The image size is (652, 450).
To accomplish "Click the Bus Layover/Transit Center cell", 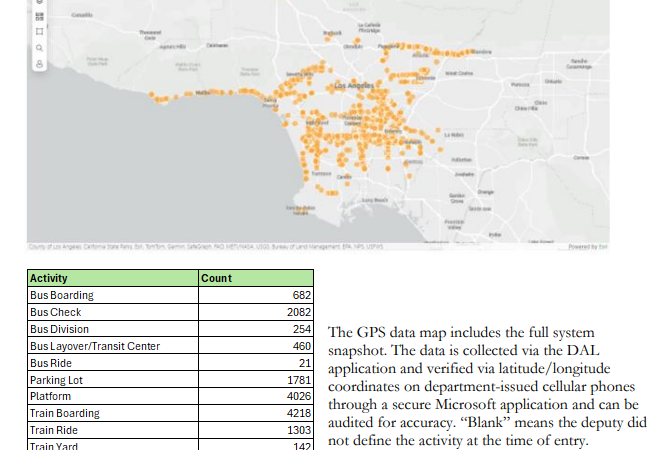I will coord(95,346).
